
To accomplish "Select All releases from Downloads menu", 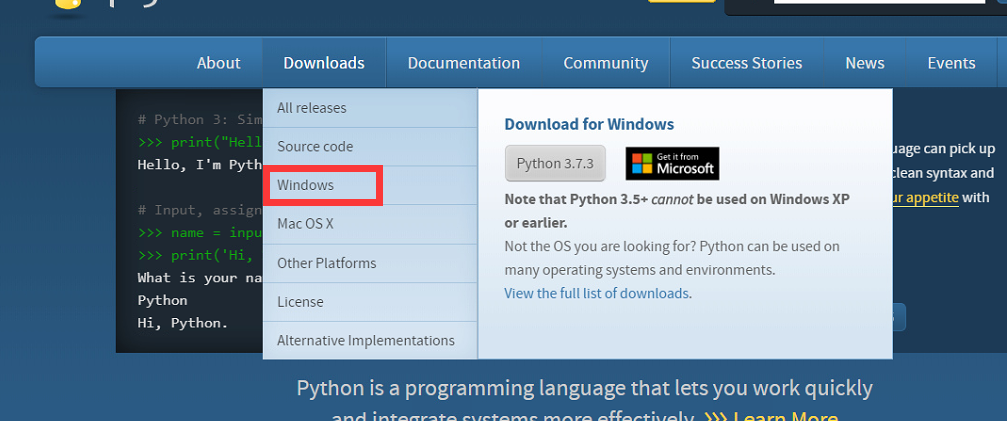I will click(312, 108).
